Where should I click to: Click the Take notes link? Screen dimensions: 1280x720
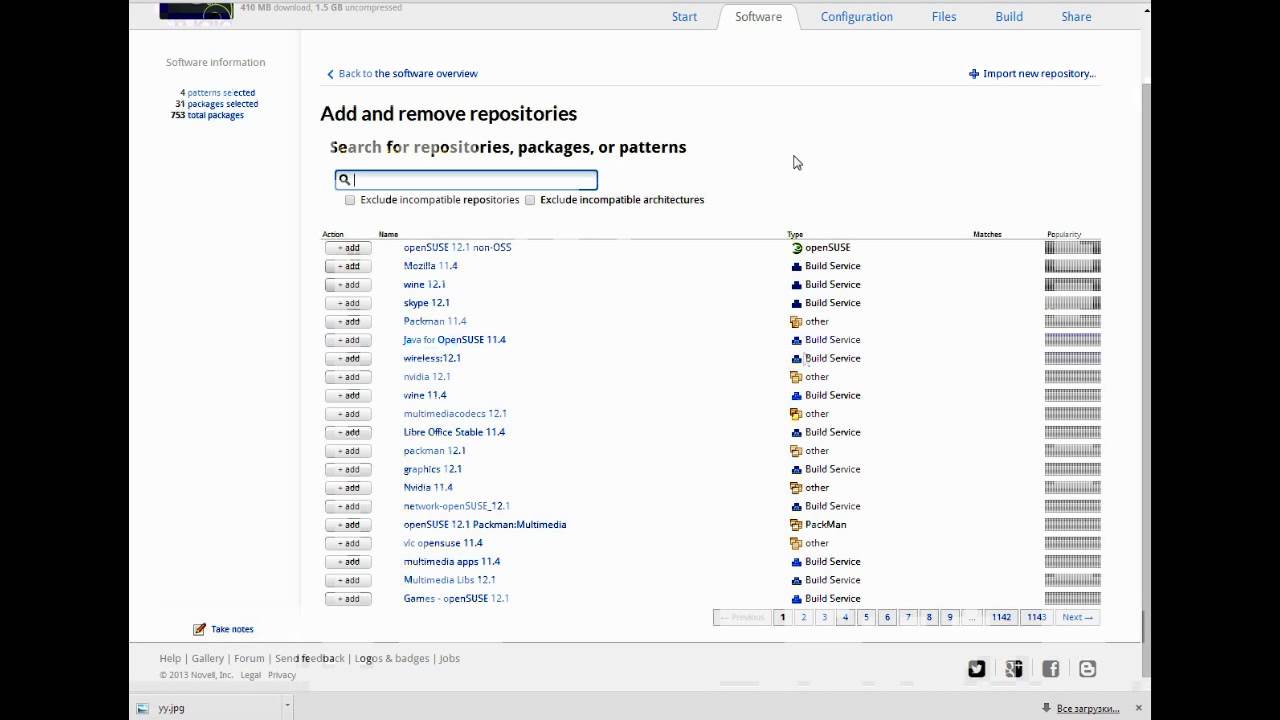tap(232, 629)
